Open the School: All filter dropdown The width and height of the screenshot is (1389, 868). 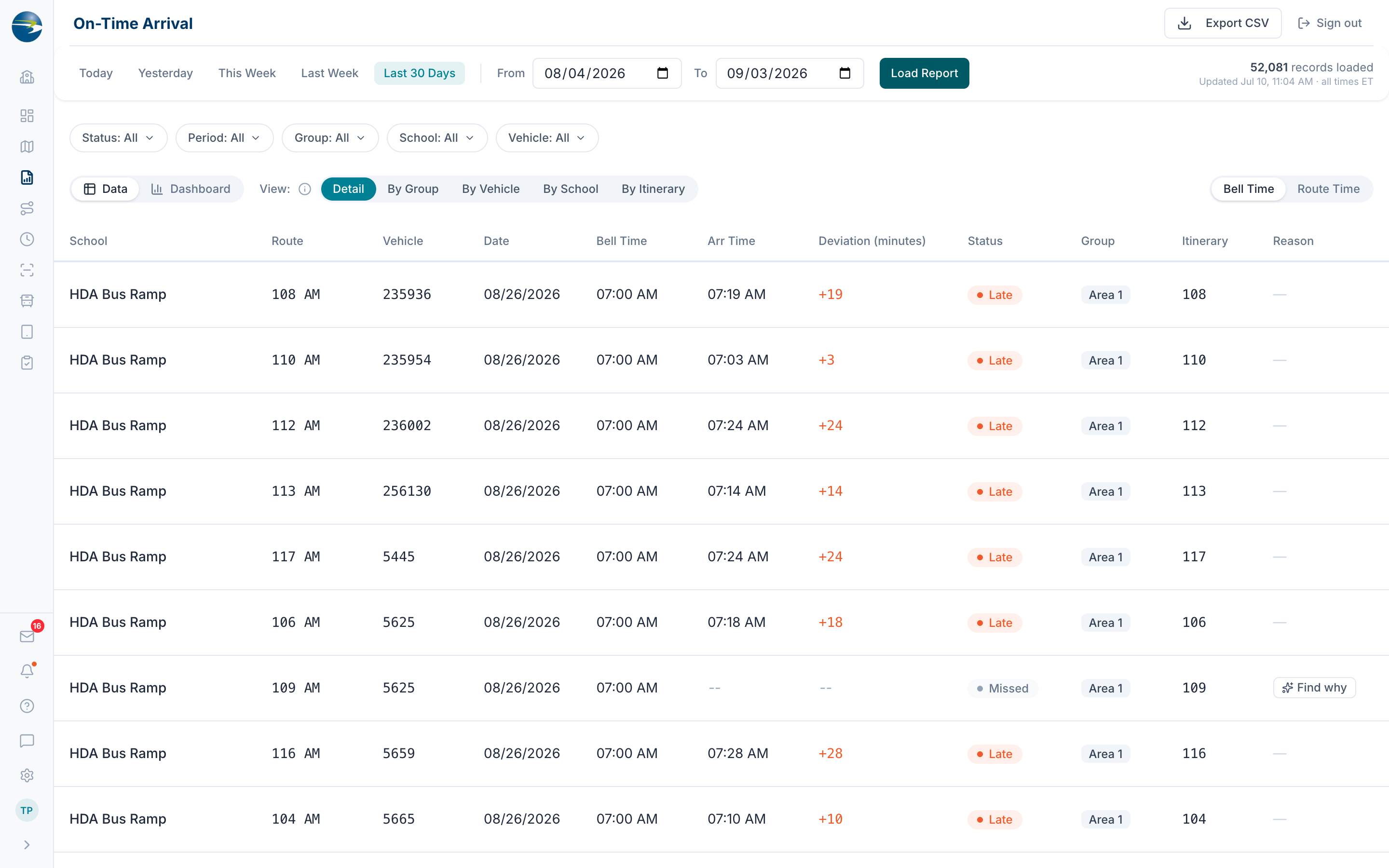coord(437,138)
